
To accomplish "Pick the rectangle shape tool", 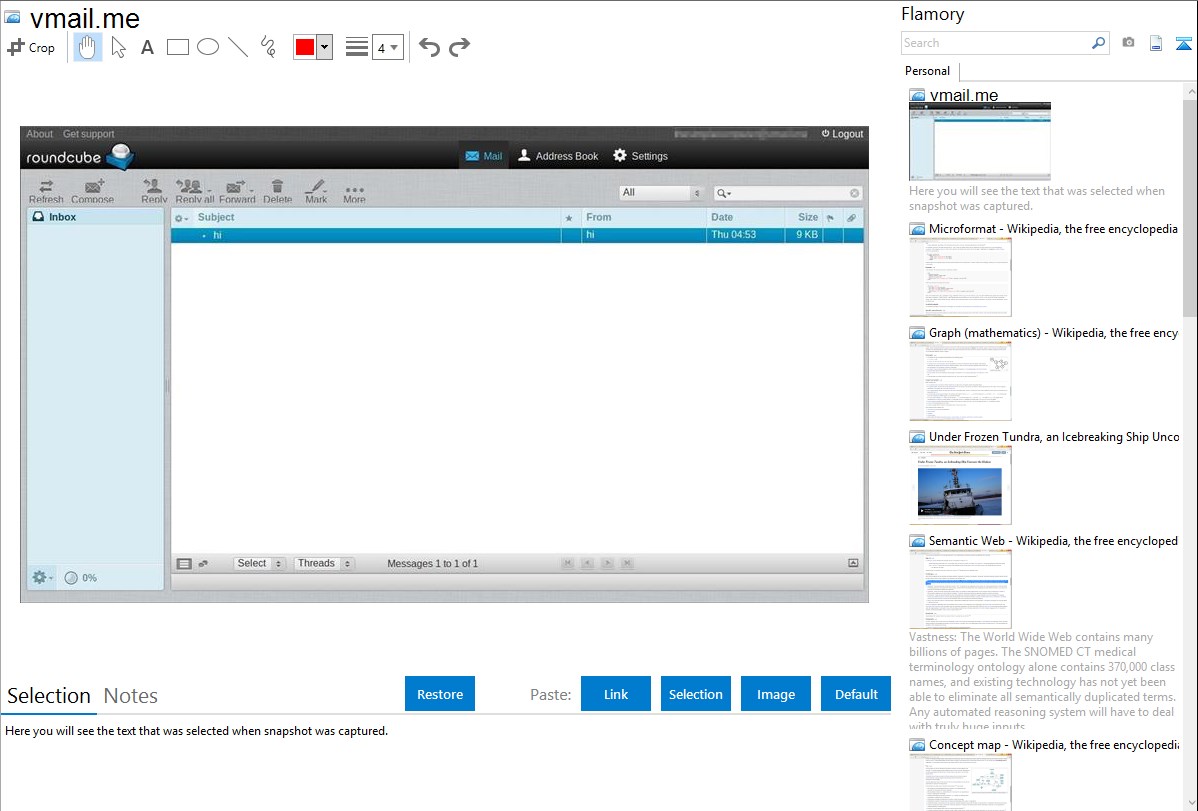I will [x=177, y=47].
